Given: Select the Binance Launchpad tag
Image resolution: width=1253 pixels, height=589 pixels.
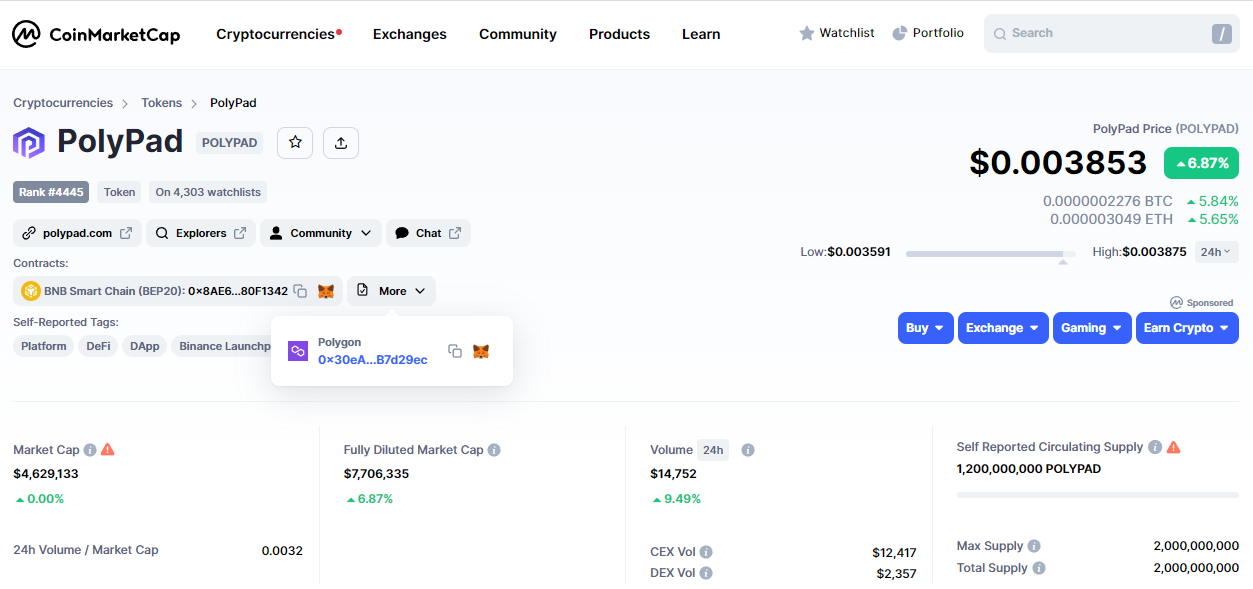Looking at the screenshot, I should tap(221, 346).
